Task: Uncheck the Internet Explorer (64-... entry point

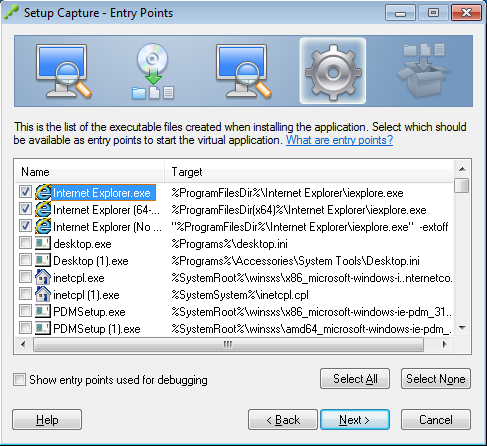Action: (25, 209)
